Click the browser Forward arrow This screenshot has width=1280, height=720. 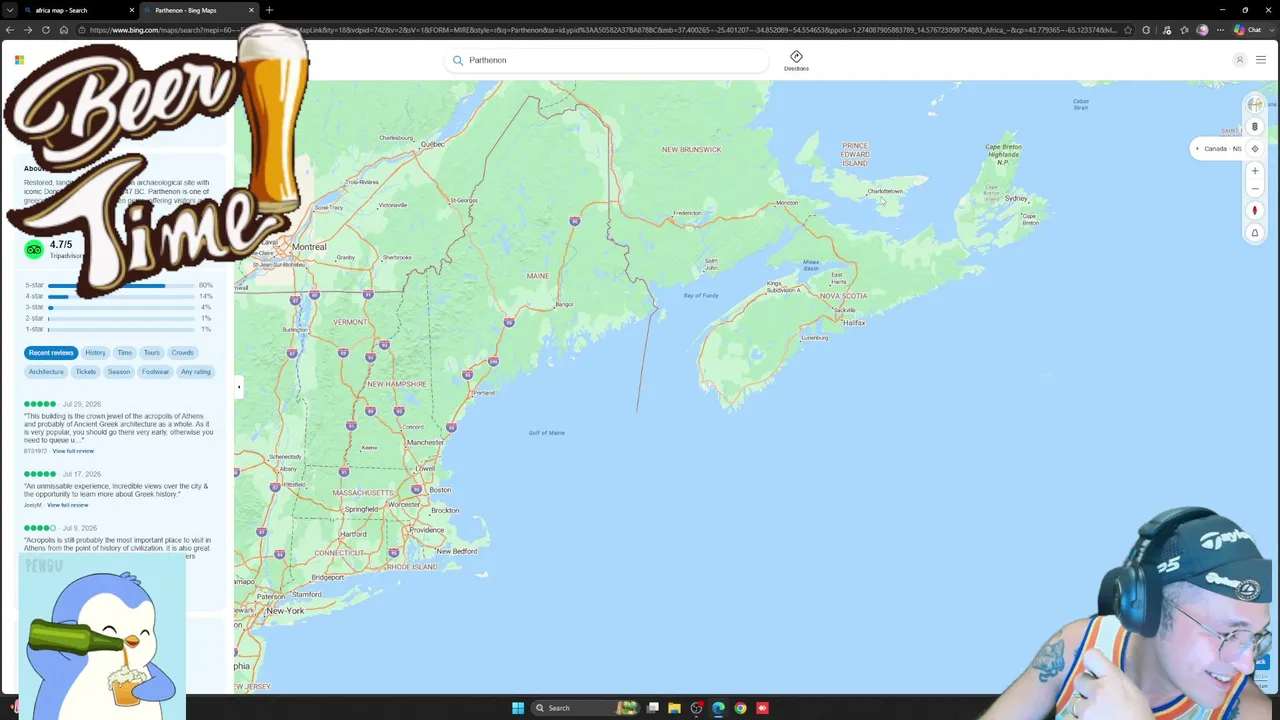point(27,30)
